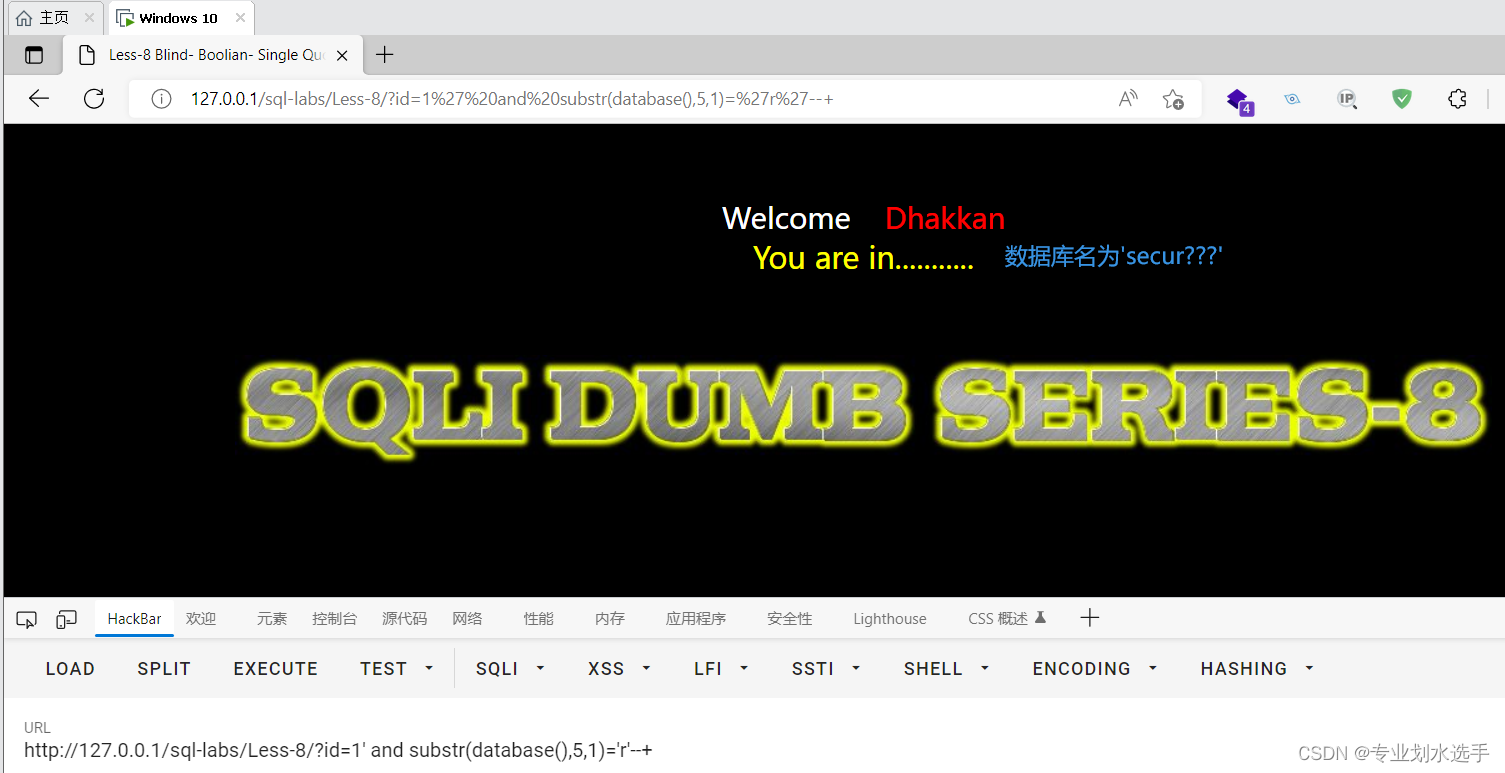Click HackBar SPLIT button
Image resolution: width=1505 pixels, height=773 pixels.
click(164, 669)
